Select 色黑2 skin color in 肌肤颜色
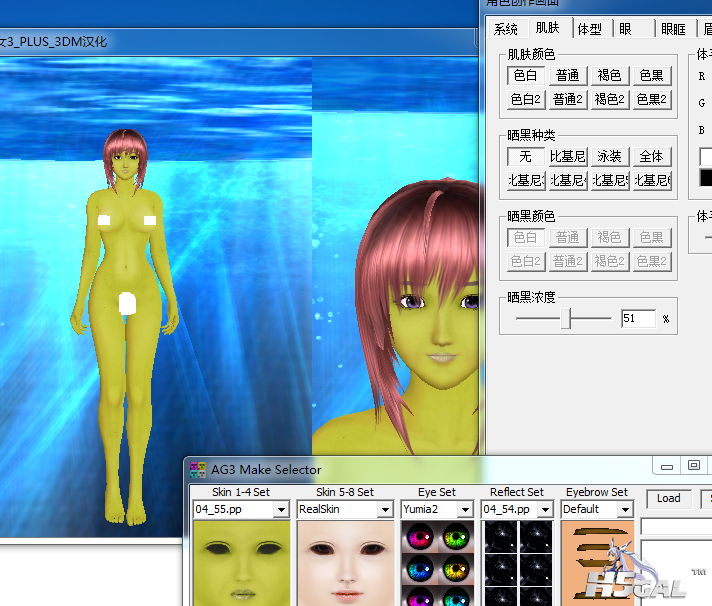712x606 pixels. (651, 99)
